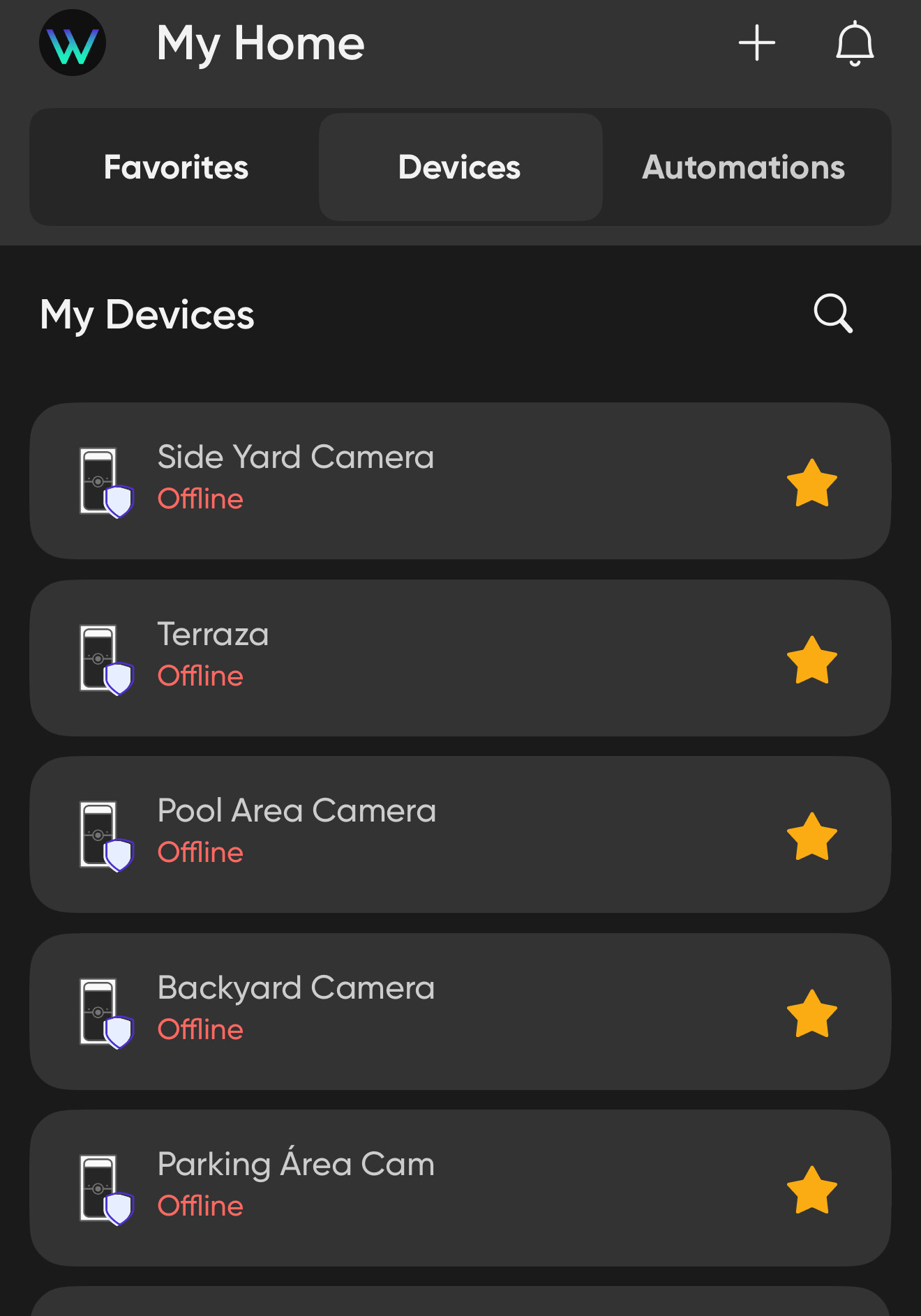
Task: Open Side Yard Camera device name
Action: pyautogui.click(x=296, y=457)
